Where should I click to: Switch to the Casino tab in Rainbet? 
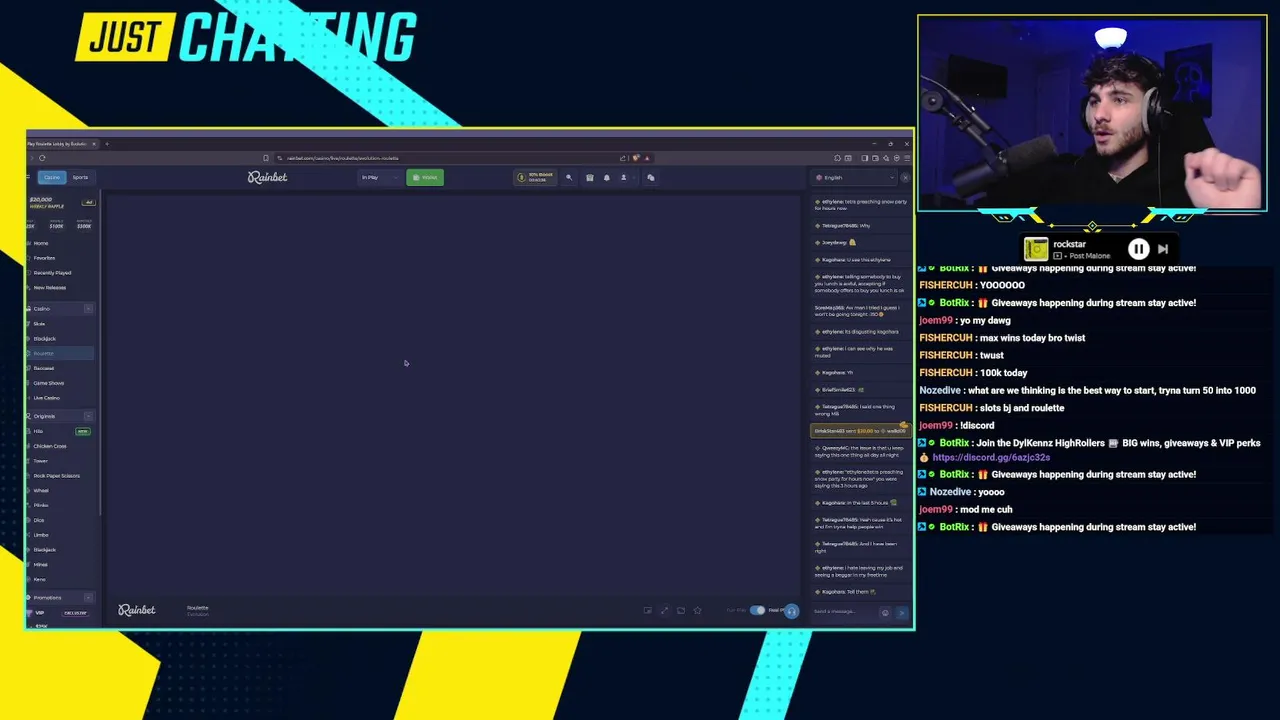point(51,177)
